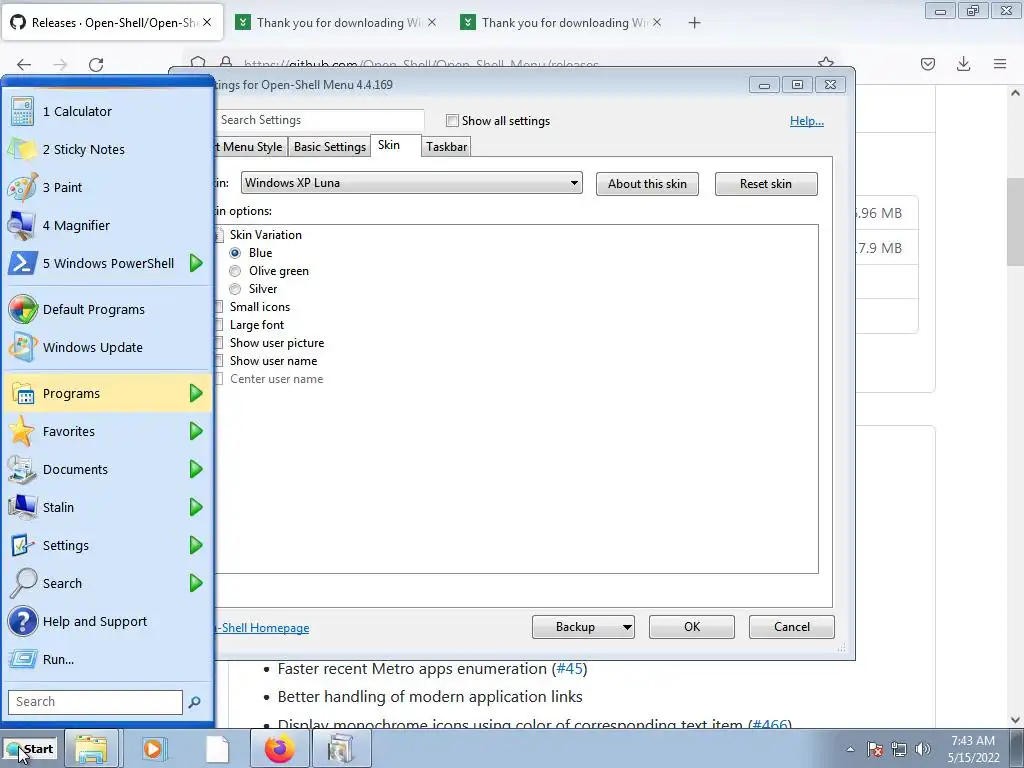Switch to Taskbar tab
The width and height of the screenshot is (1024, 768).
447,147
